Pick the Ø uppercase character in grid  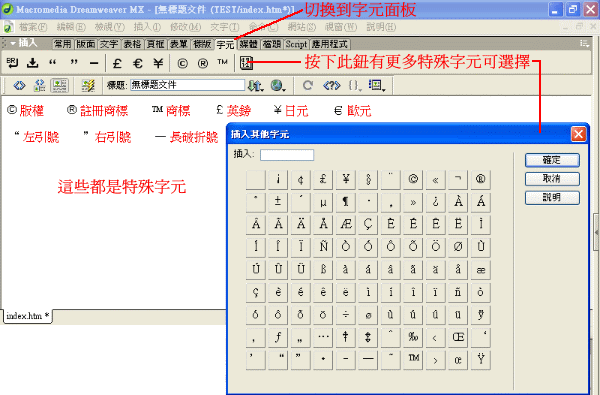pyautogui.click(x=458, y=247)
